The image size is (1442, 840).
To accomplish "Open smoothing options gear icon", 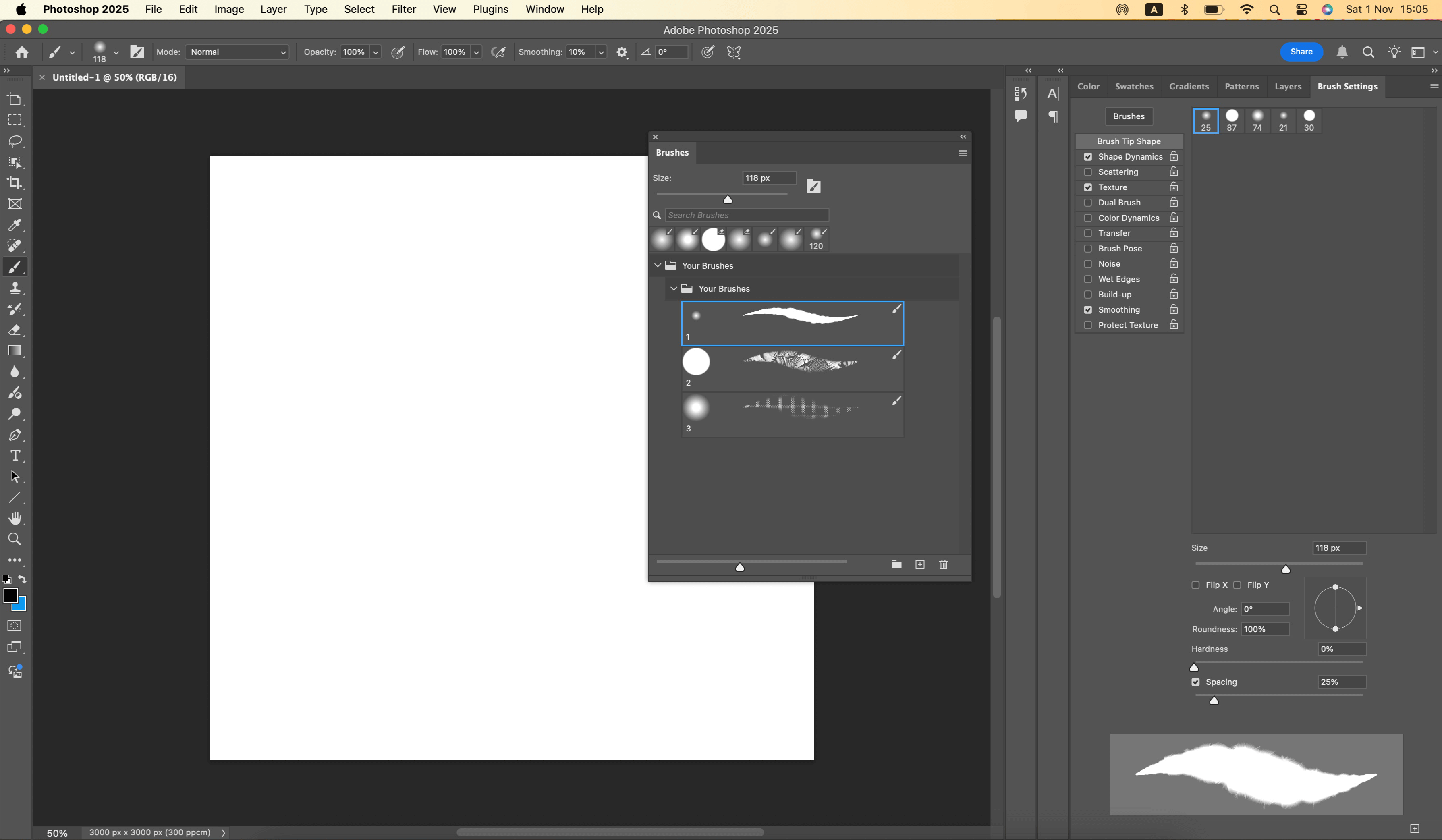I will (x=622, y=52).
